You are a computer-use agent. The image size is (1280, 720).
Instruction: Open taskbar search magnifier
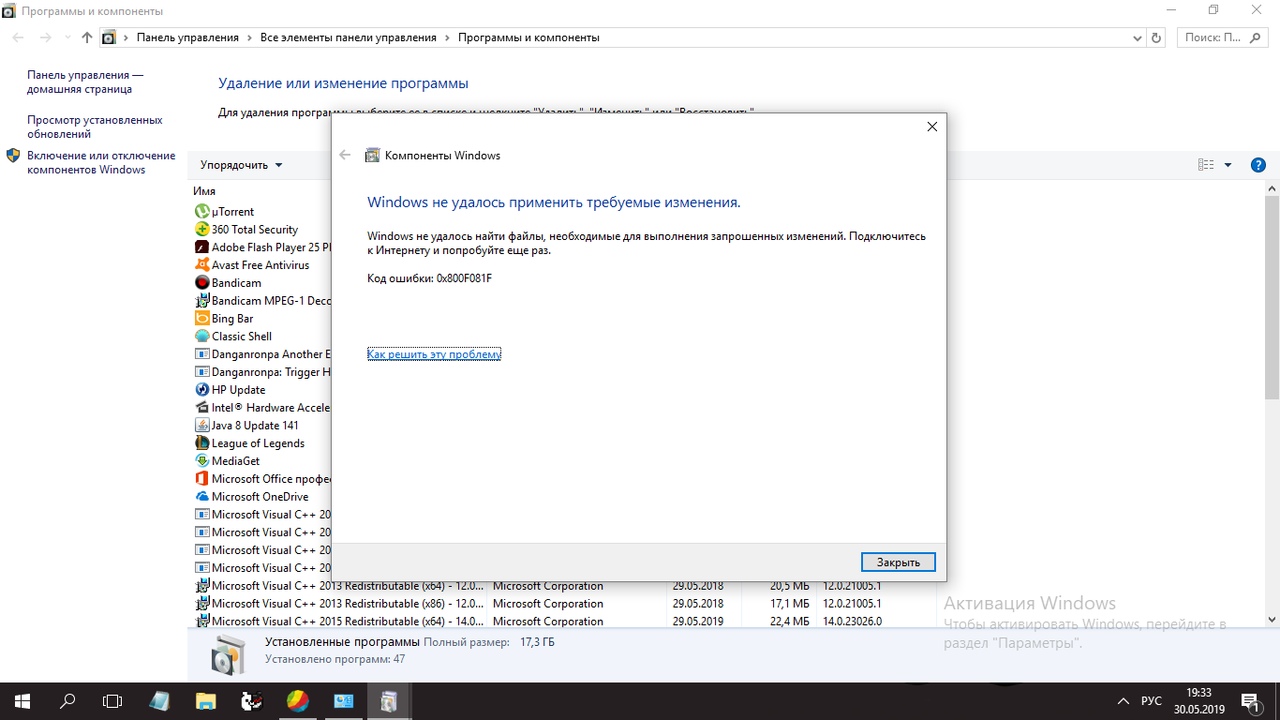[68, 701]
